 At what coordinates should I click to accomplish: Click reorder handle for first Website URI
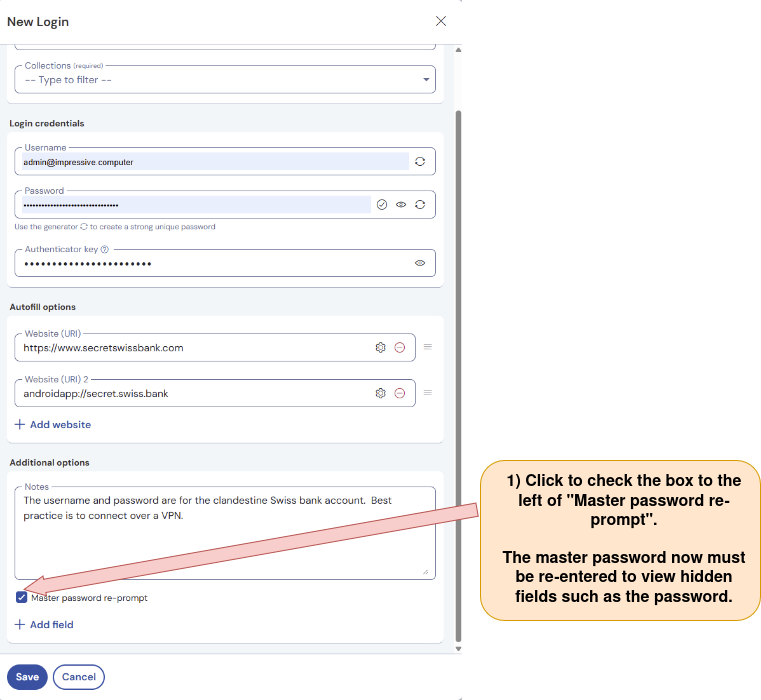pyautogui.click(x=428, y=347)
